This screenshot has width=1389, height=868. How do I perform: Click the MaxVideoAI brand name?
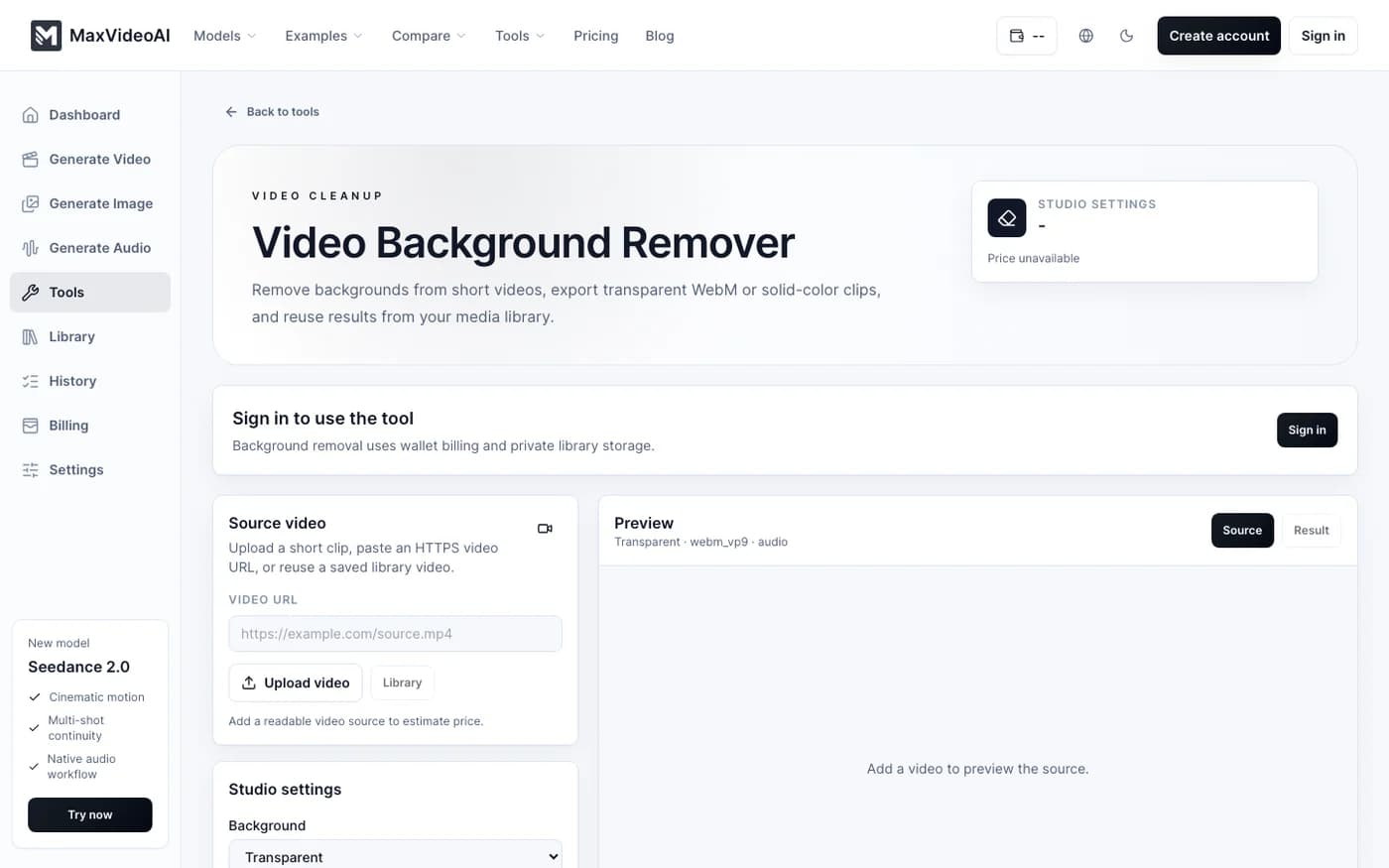(120, 36)
